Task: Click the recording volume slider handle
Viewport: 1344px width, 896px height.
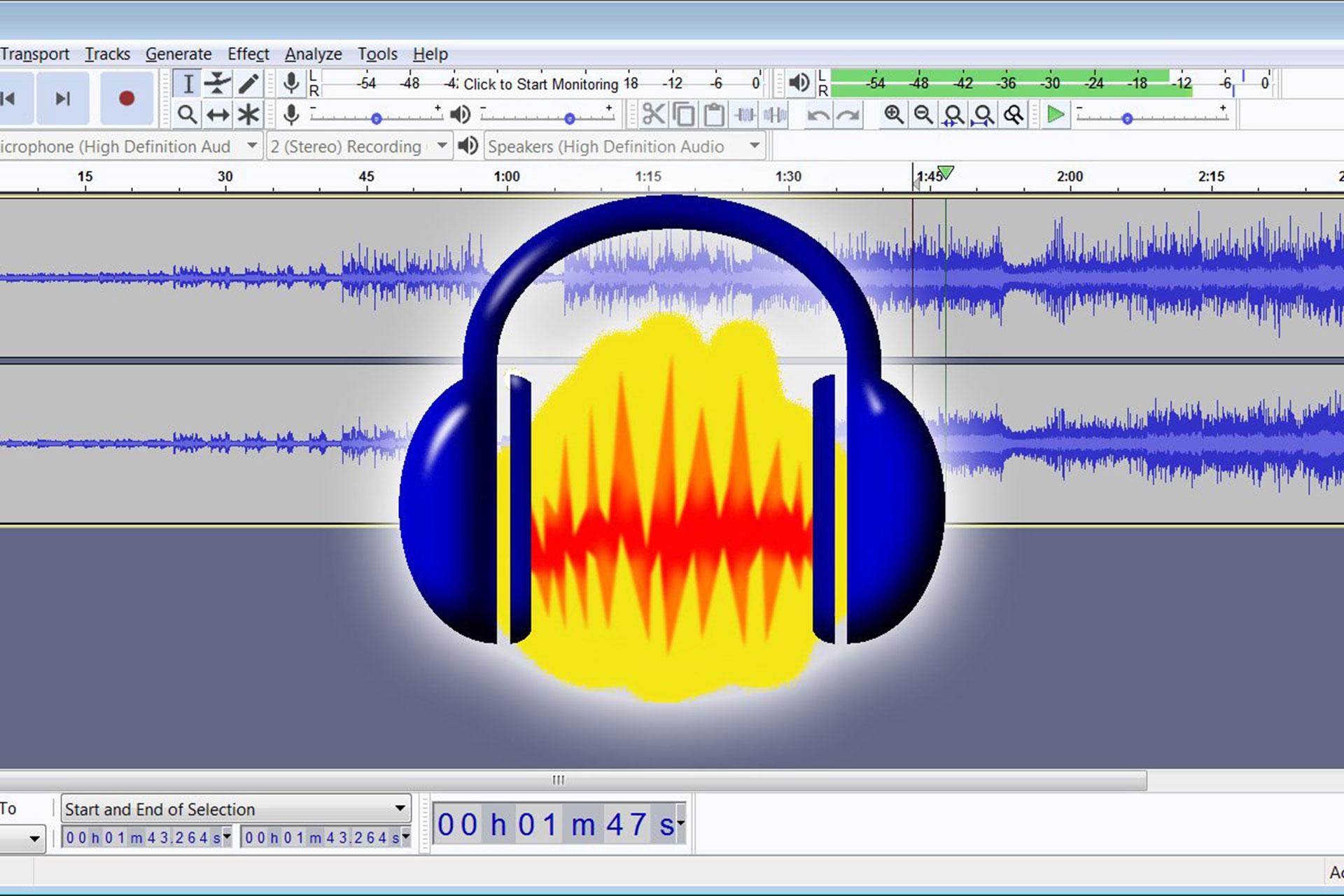Action: pyautogui.click(x=377, y=118)
